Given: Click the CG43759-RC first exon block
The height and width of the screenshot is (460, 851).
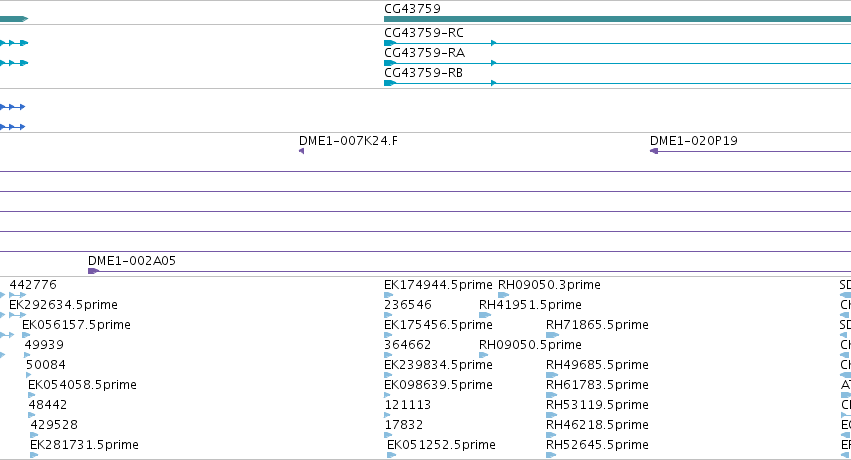Looking at the screenshot, I should pos(390,43).
